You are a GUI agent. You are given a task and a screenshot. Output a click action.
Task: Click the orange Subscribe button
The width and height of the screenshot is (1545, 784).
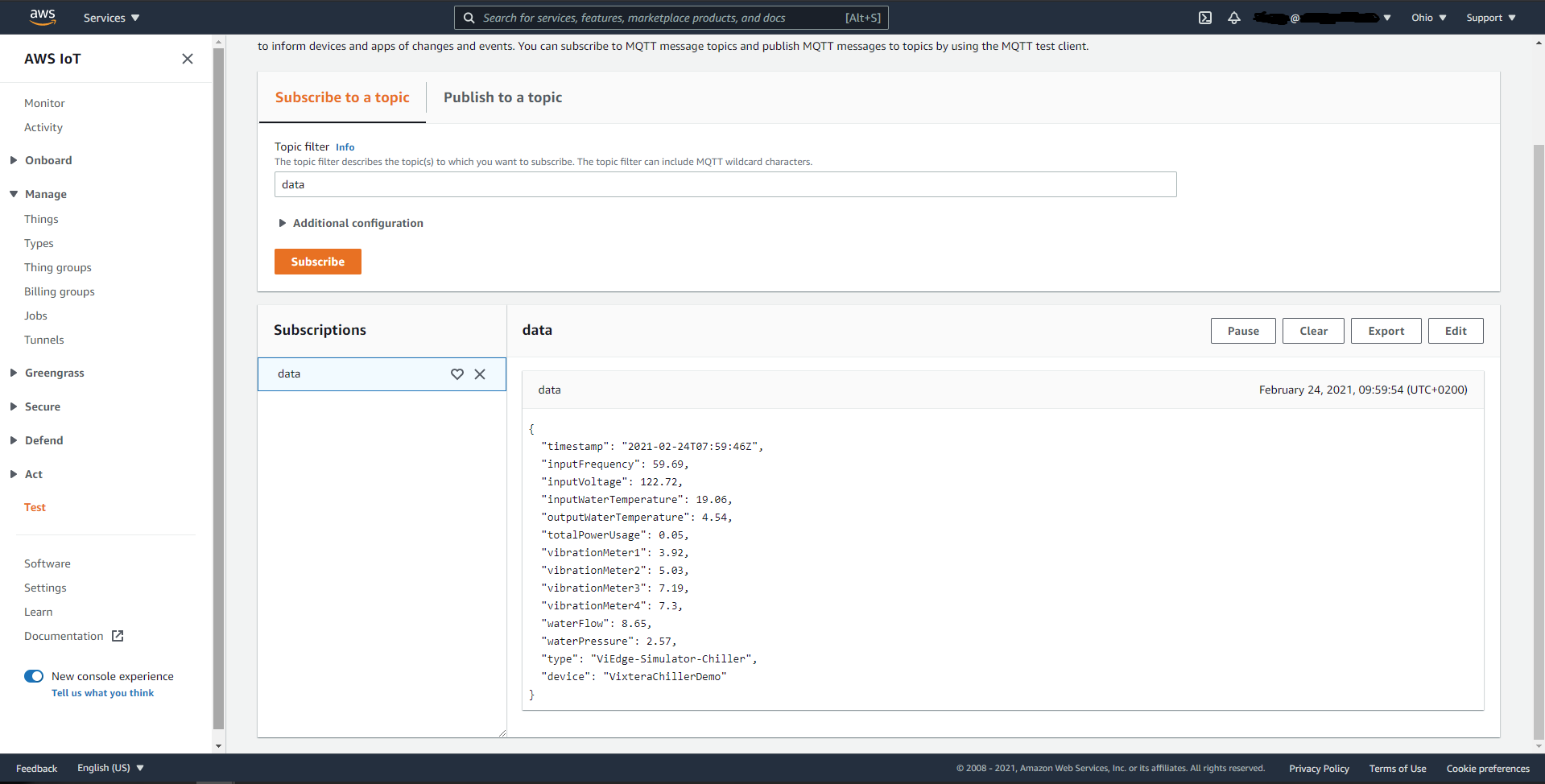coord(318,262)
